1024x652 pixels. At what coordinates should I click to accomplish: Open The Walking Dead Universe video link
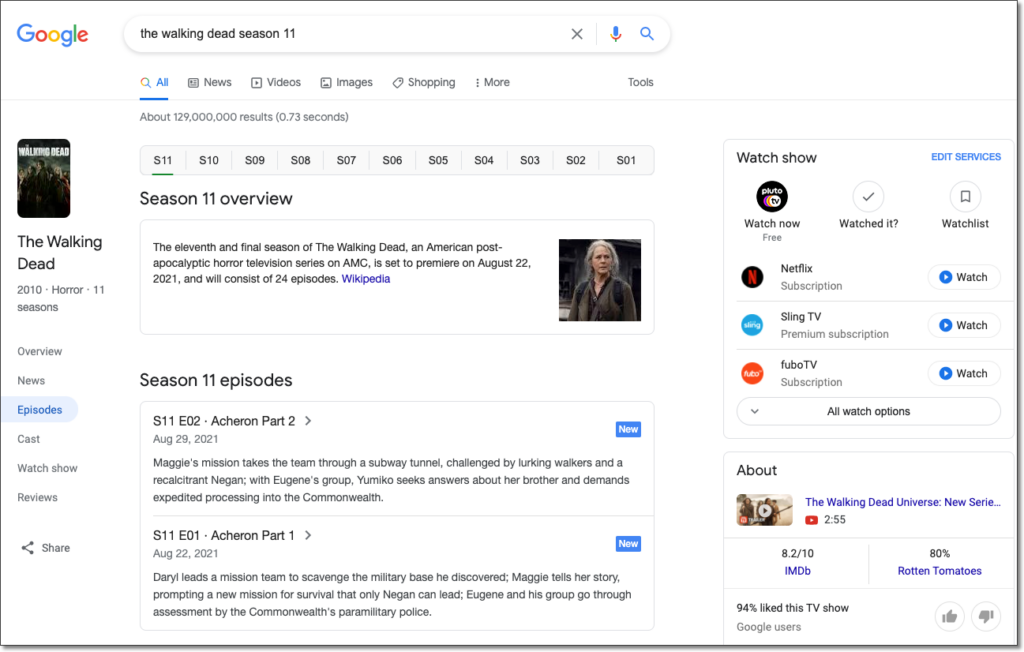[903, 502]
